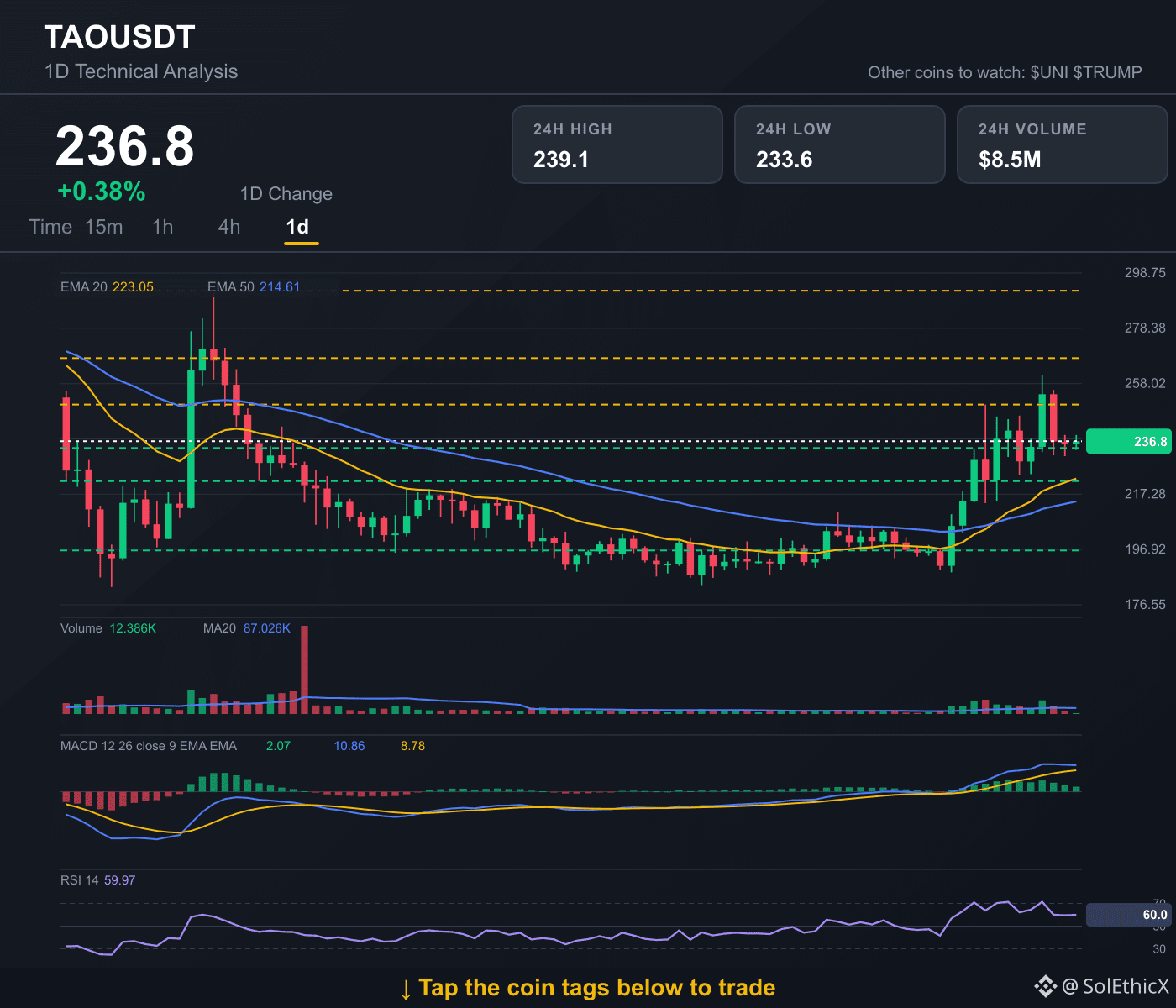Click the MACD 12 26 close 9 label

149,746
